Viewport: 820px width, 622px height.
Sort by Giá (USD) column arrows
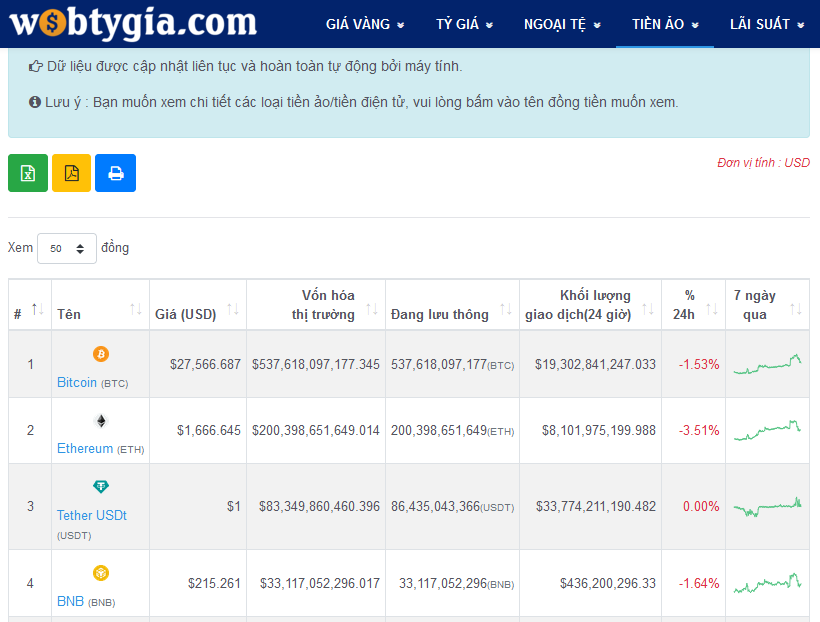pyautogui.click(x=233, y=309)
